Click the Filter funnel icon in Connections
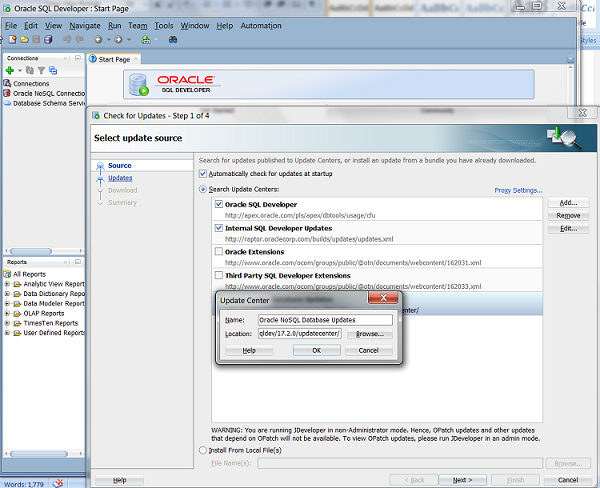Screen dimensions: 600x488 [41, 70]
